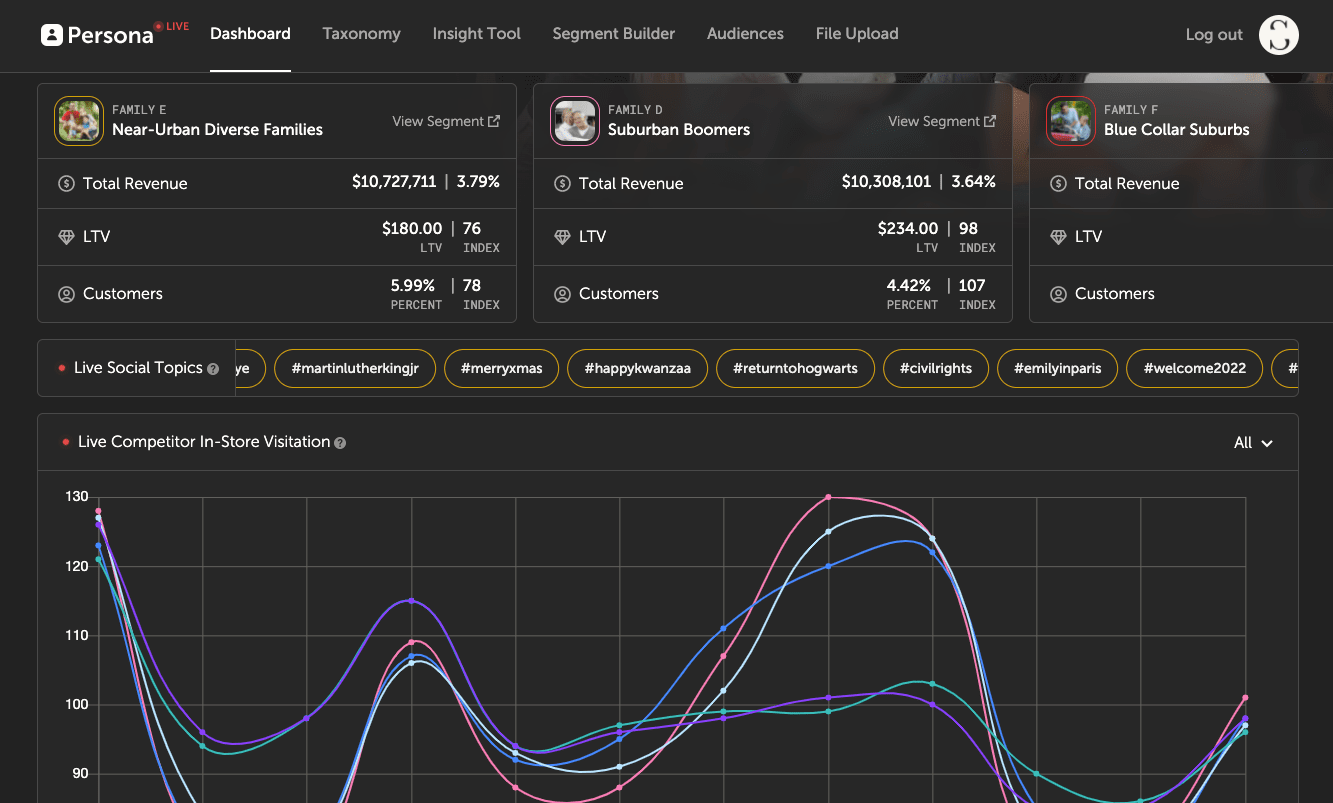Switch to the Taxonomy tab

pyautogui.click(x=361, y=33)
